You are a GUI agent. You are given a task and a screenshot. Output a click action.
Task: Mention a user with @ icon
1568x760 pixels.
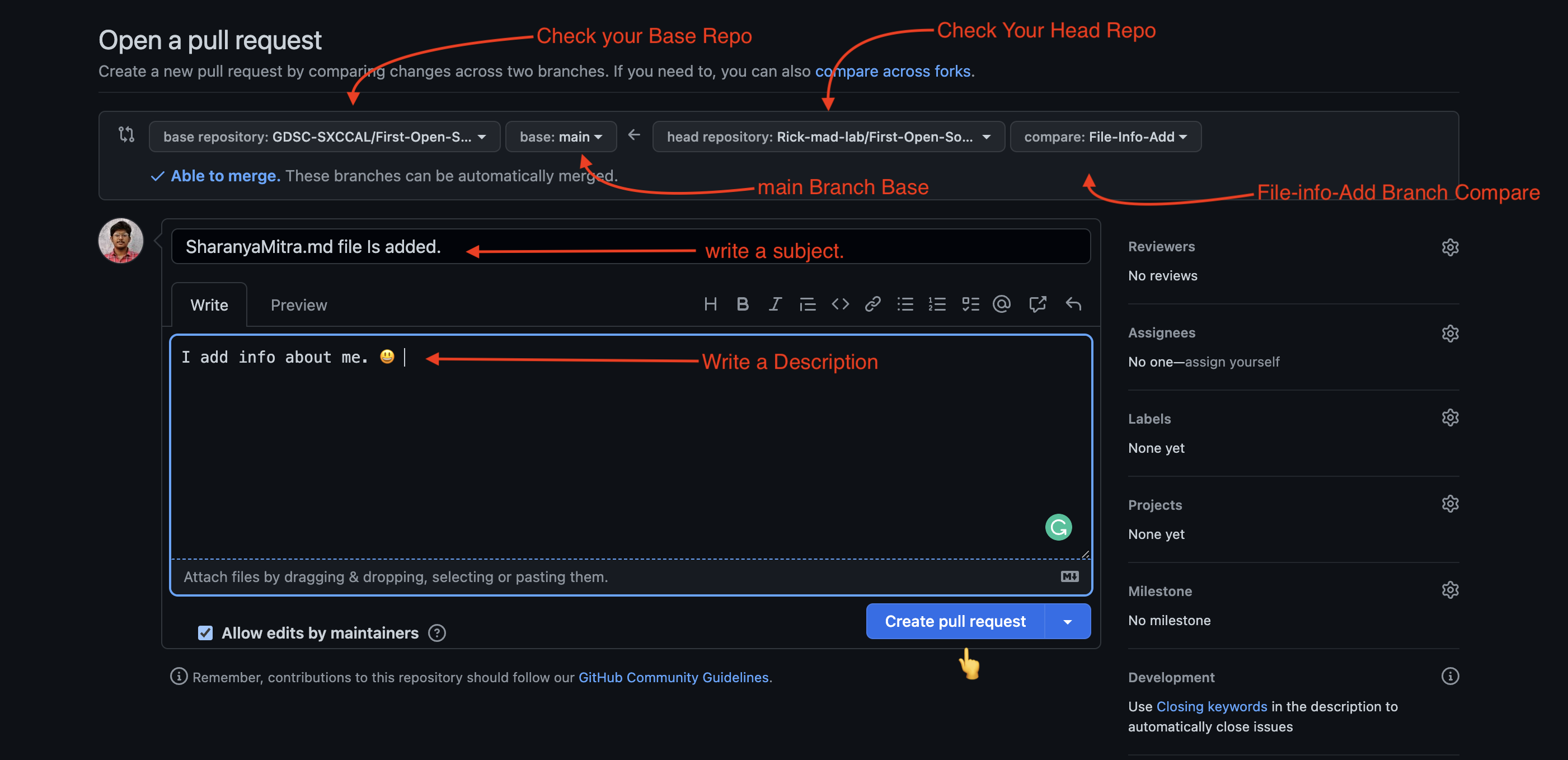pyautogui.click(x=1001, y=304)
